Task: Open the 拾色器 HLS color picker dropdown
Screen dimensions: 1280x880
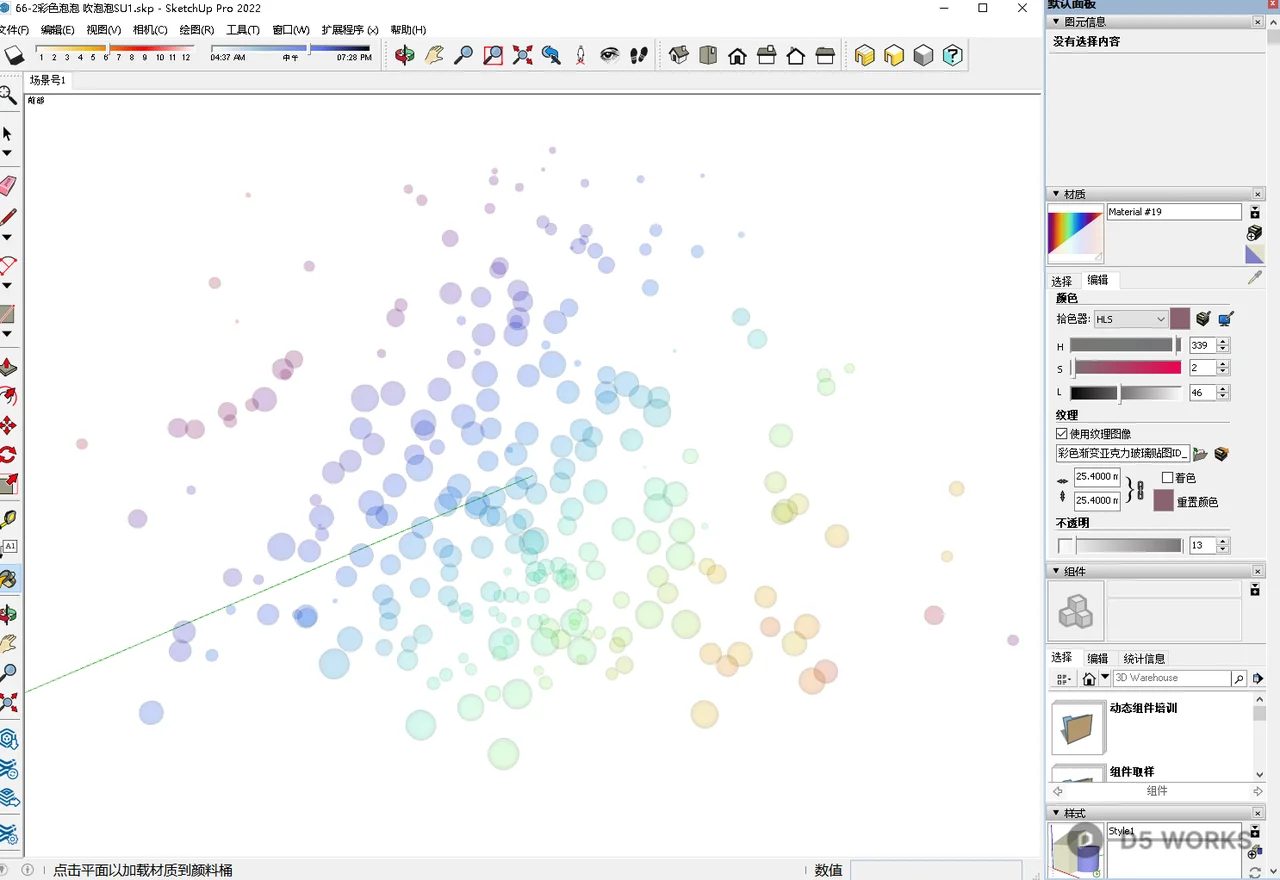Action: [1130, 319]
